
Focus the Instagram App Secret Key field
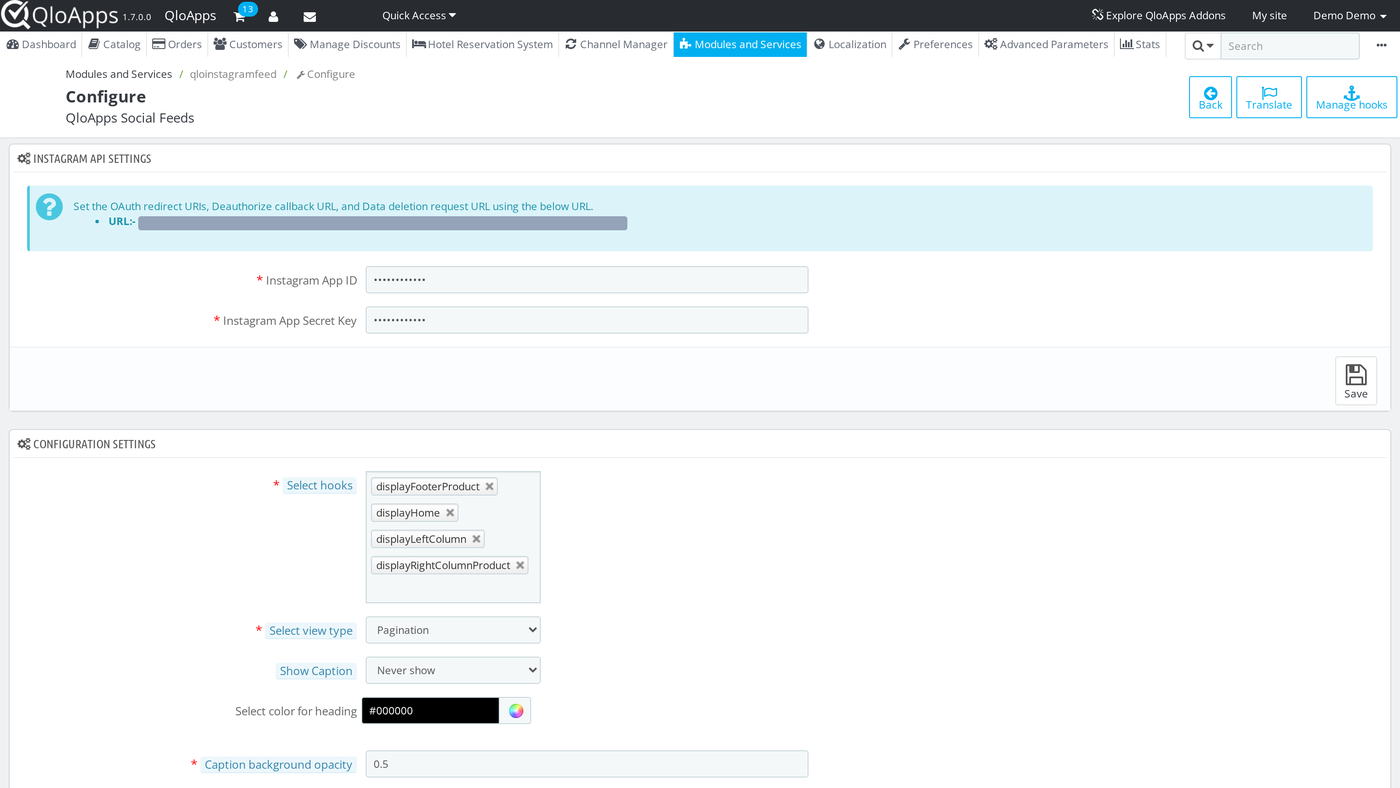click(x=587, y=320)
